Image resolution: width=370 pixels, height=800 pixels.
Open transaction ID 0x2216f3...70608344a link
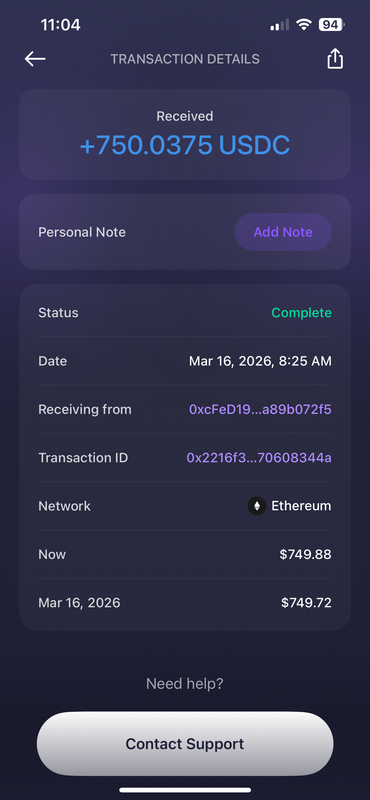(259, 458)
